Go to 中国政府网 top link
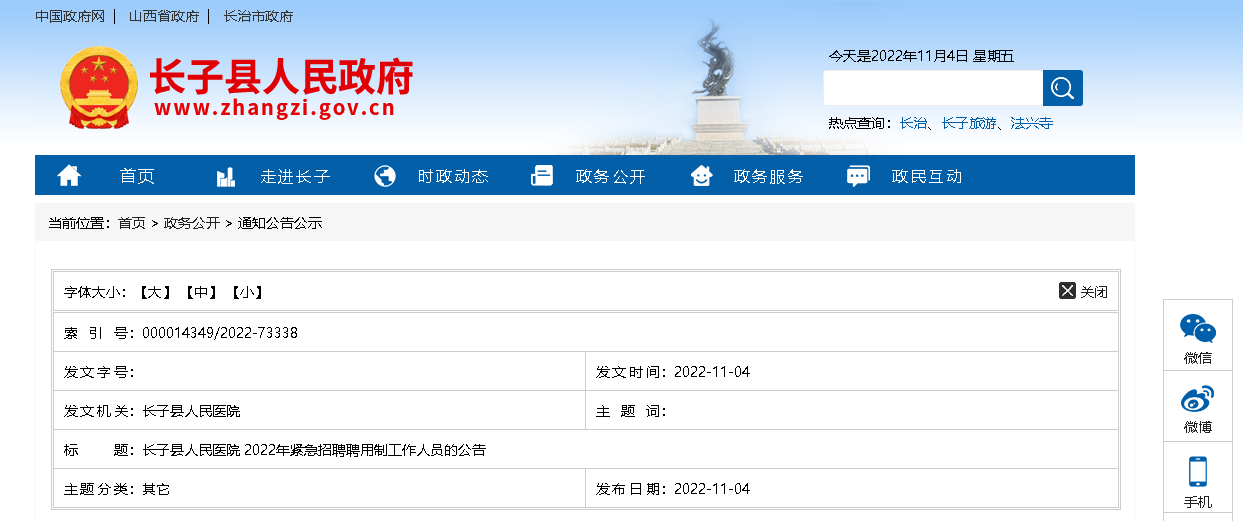 point(70,16)
